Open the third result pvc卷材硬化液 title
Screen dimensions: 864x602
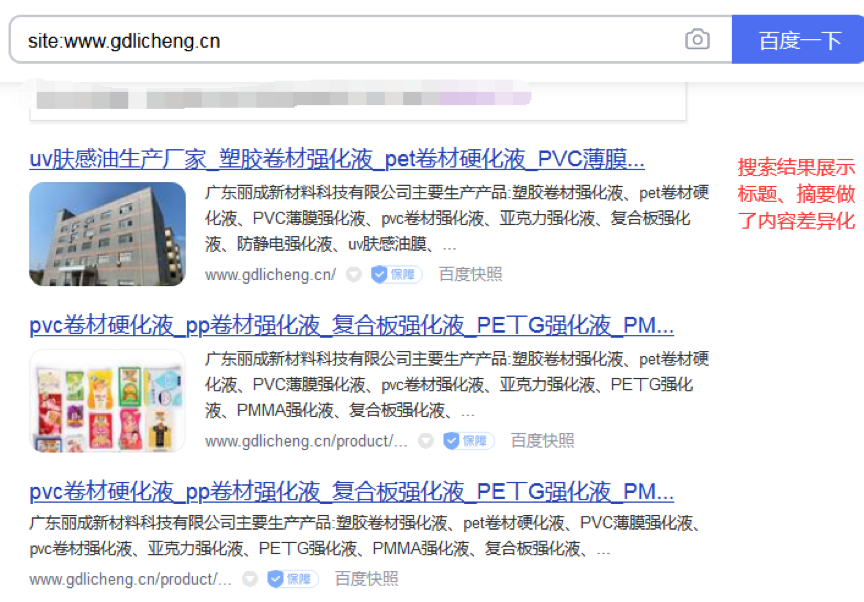pyautogui.click(x=352, y=492)
